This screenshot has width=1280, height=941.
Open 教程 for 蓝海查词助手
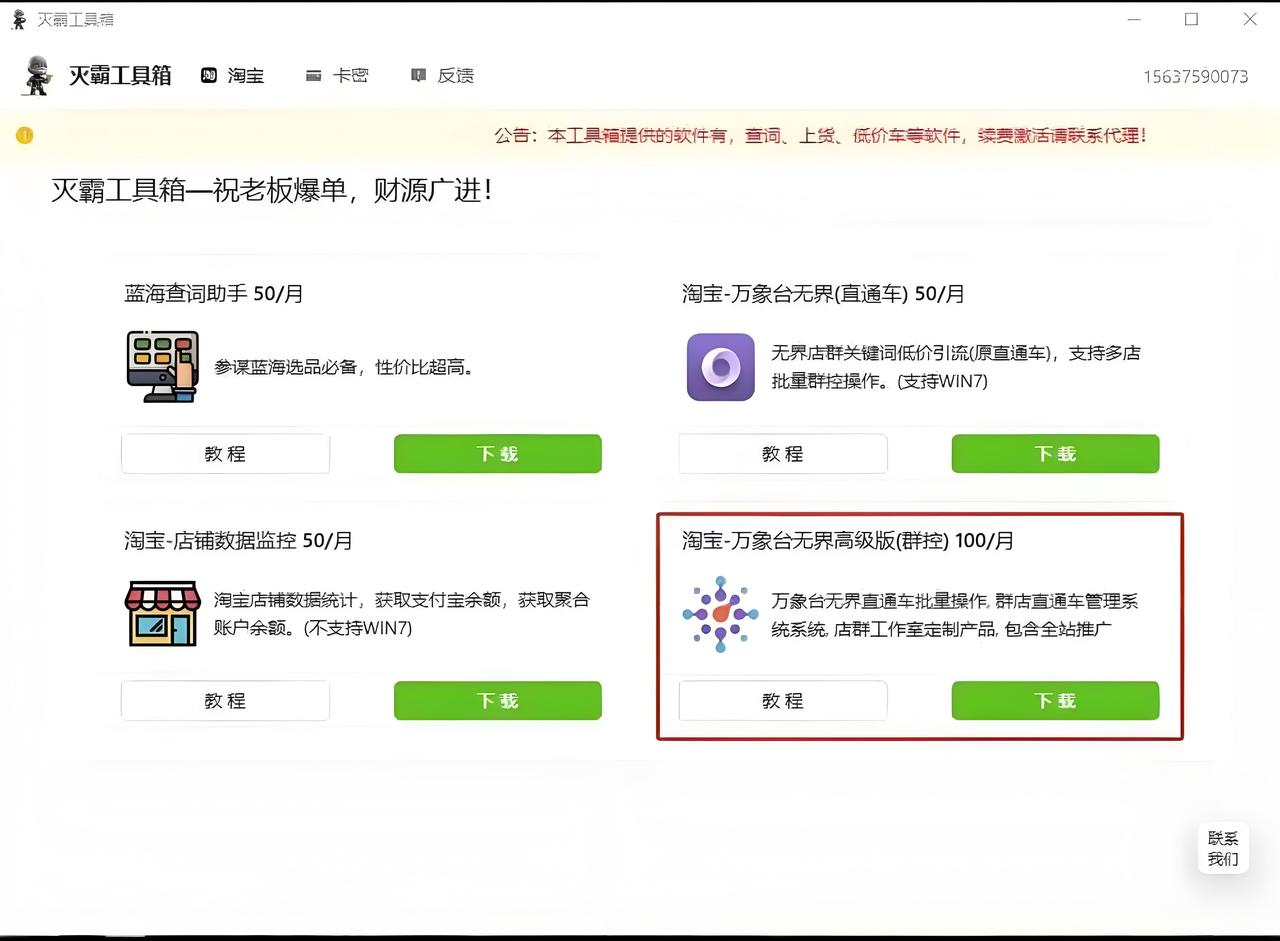tap(225, 454)
